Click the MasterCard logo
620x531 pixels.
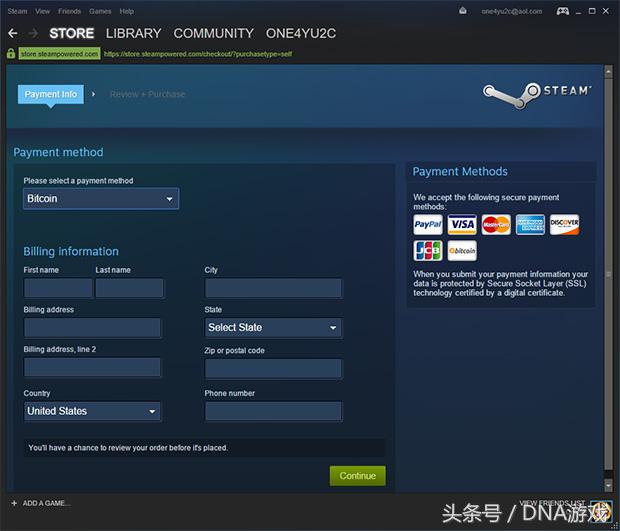(x=496, y=225)
